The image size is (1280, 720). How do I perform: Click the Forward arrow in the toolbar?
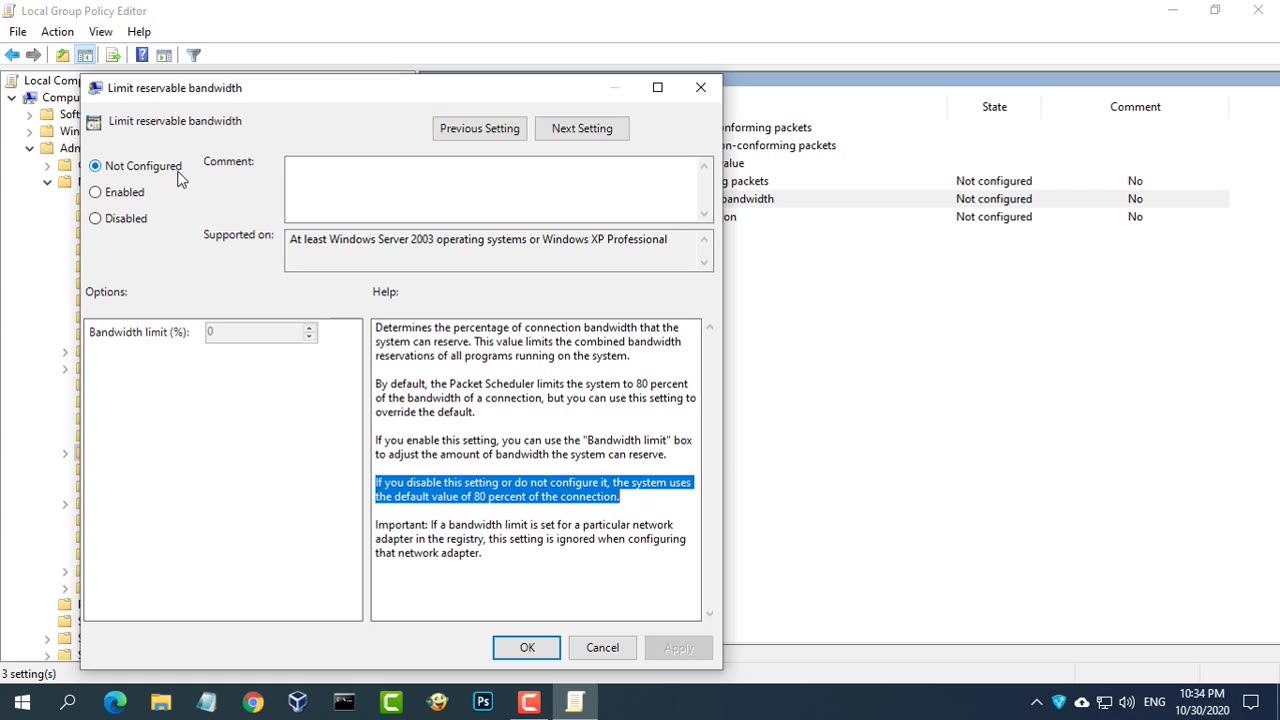tap(34, 55)
